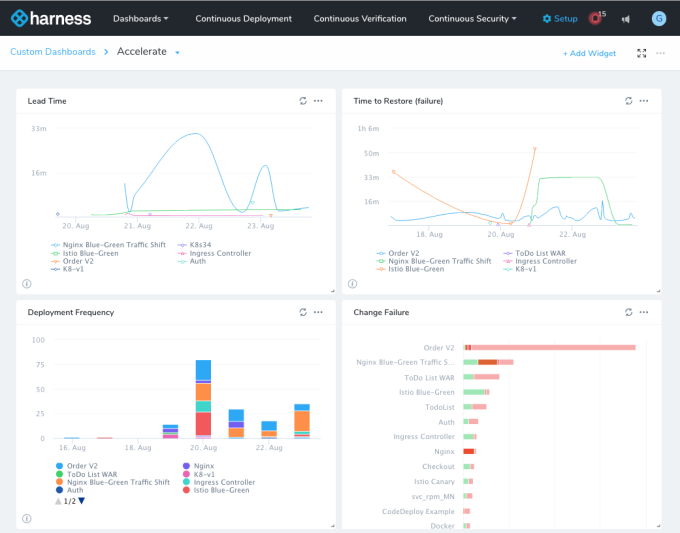Open Continuous Verification section
Viewport: 680px width, 533px height.
click(360, 19)
